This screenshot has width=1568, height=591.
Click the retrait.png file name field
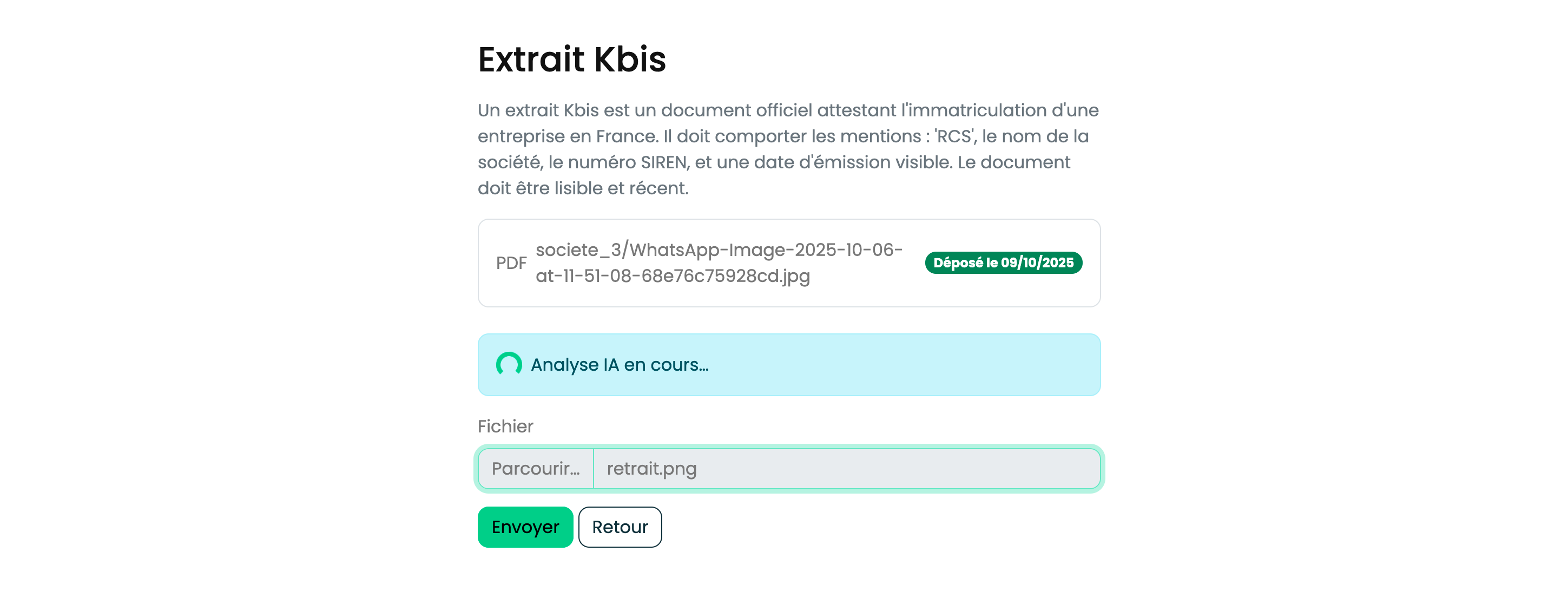coord(846,469)
